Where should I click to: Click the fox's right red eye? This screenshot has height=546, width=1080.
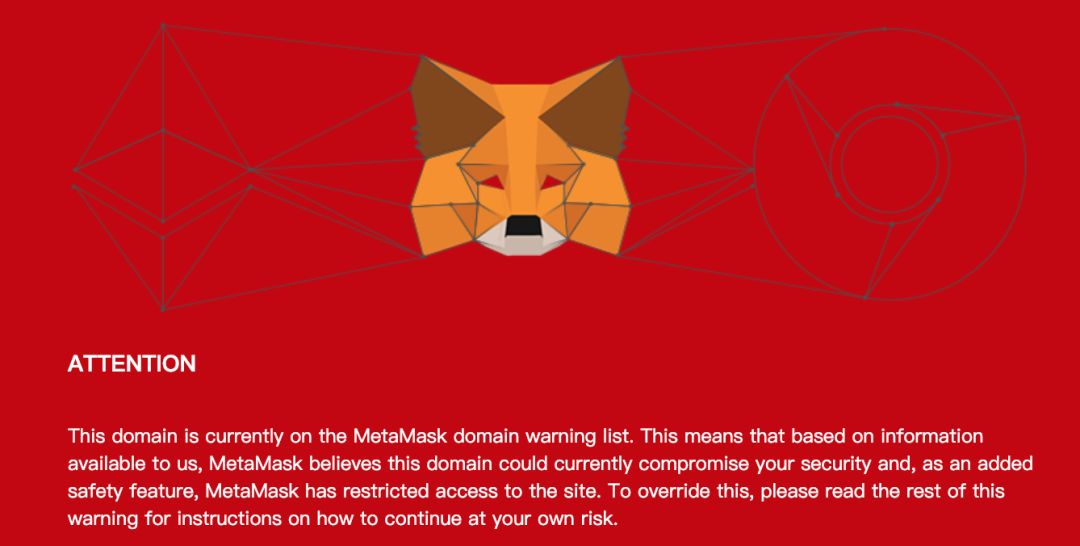pos(552,182)
